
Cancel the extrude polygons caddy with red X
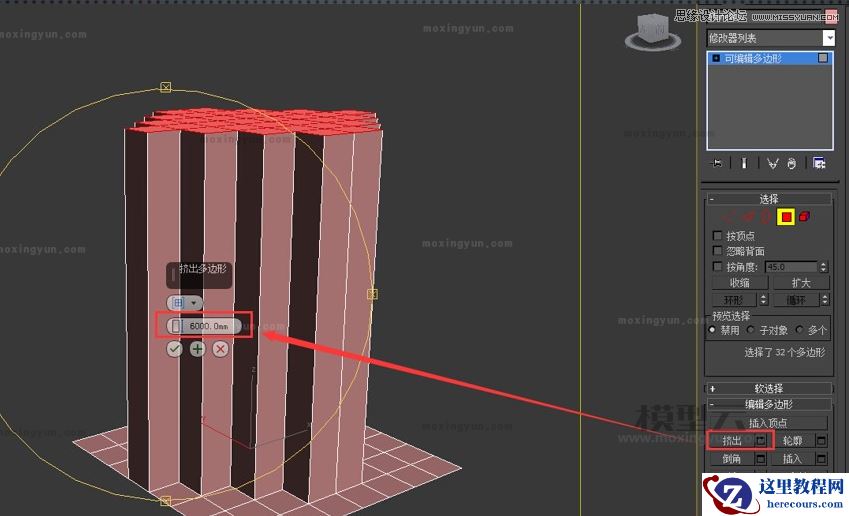[220, 349]
